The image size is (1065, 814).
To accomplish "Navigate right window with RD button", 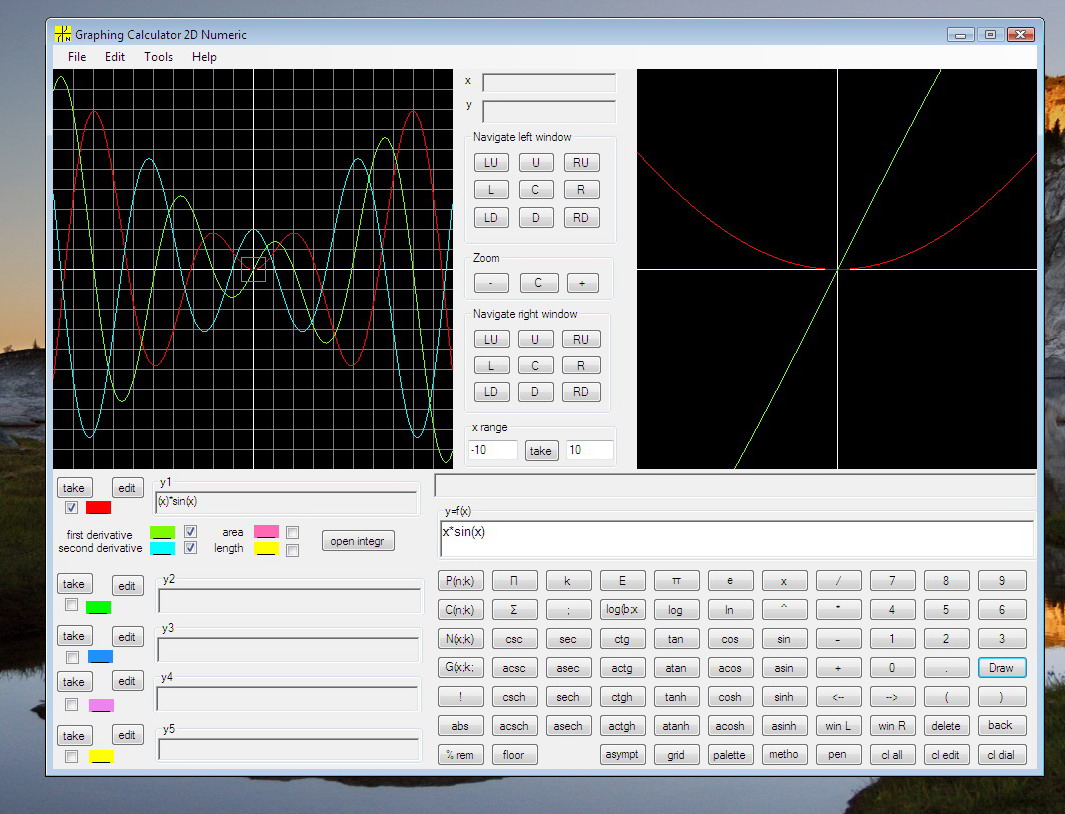I will (581, 392).
